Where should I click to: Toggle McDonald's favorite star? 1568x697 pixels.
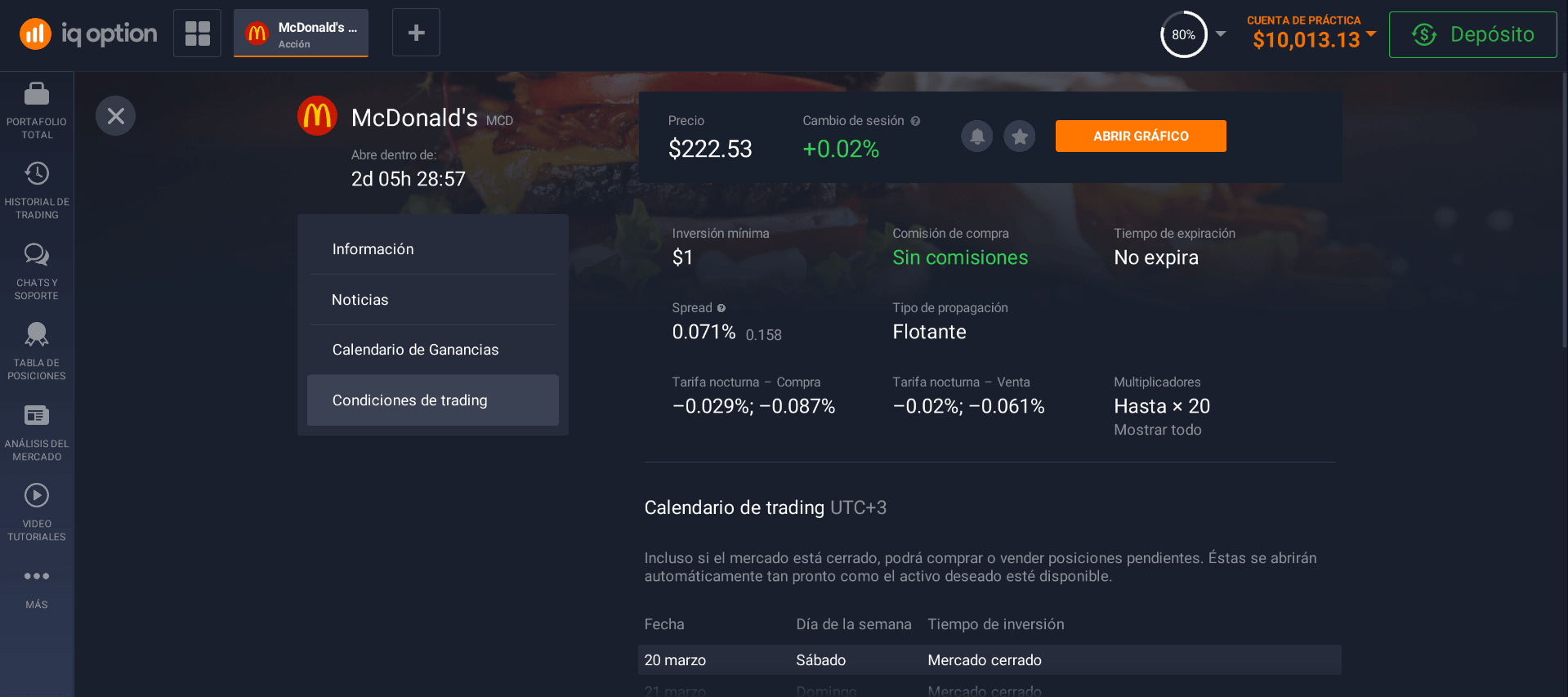1019,136
